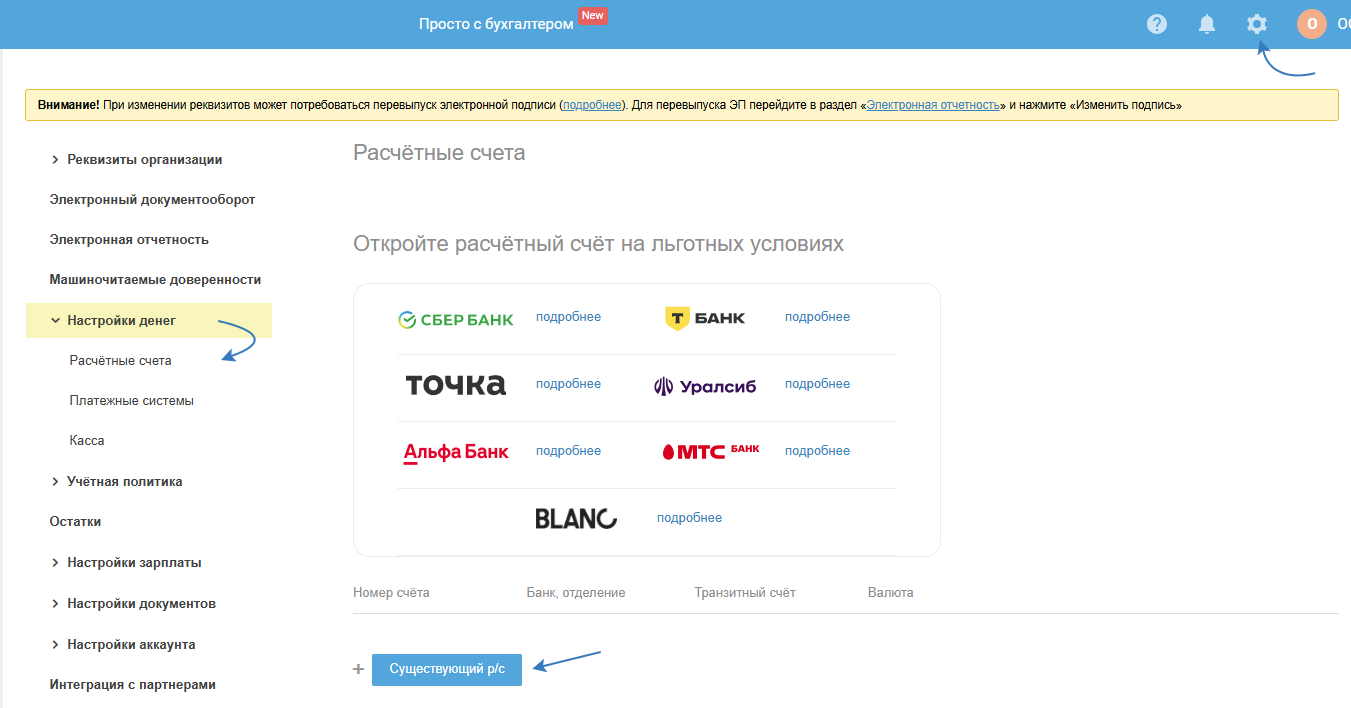Click the Точка bank logo
1351x708 pixels.
[x=456, y=385]
